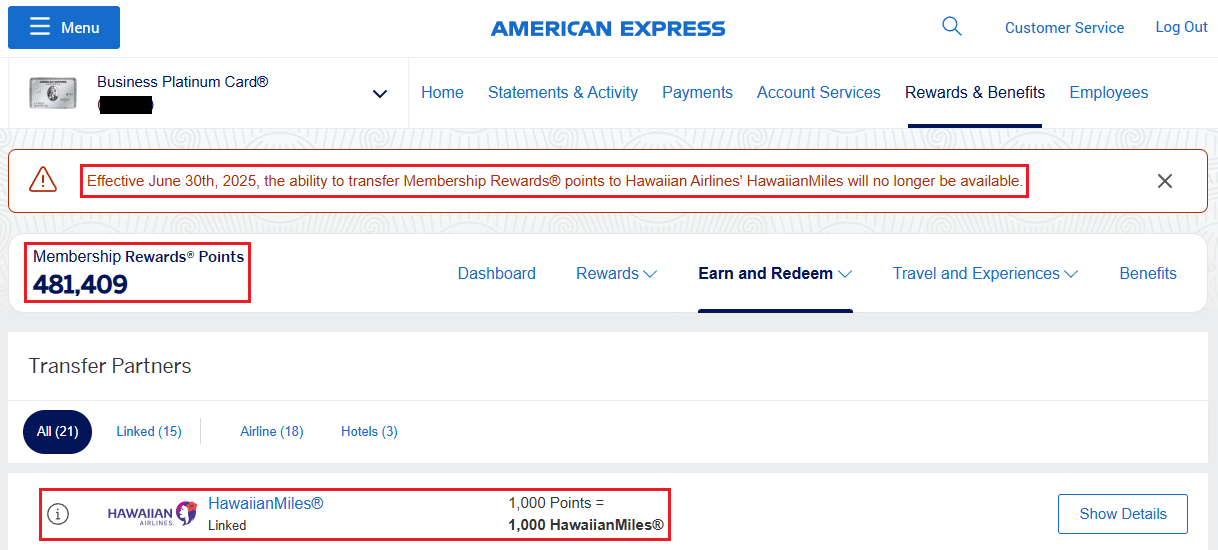Screen dimensions: 1218x550
Task: Open the hamburger Menu button
Action: [x=64, y=27]
